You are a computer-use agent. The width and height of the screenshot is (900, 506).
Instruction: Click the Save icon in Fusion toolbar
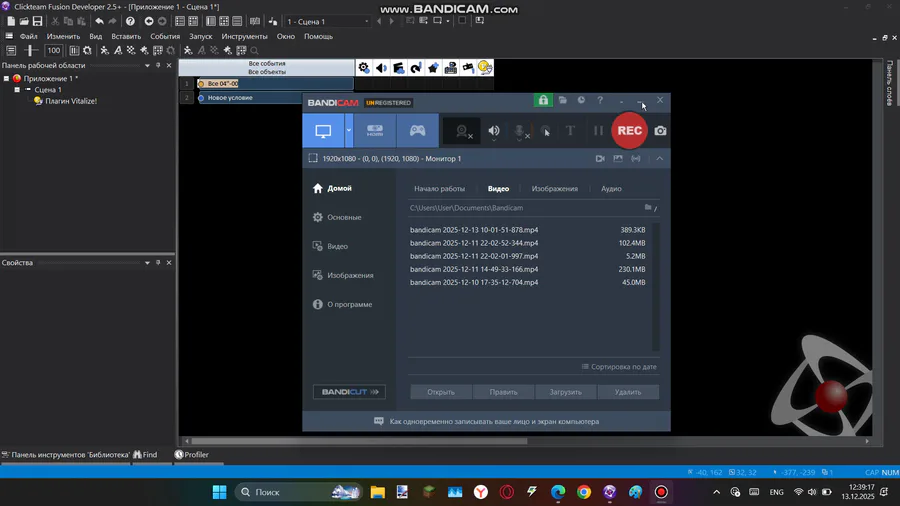click(x=37, y=21)
